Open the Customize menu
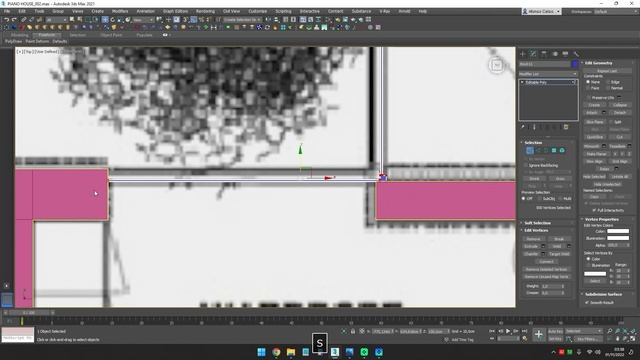Viewport: 640px width, 360px height. 258,11
